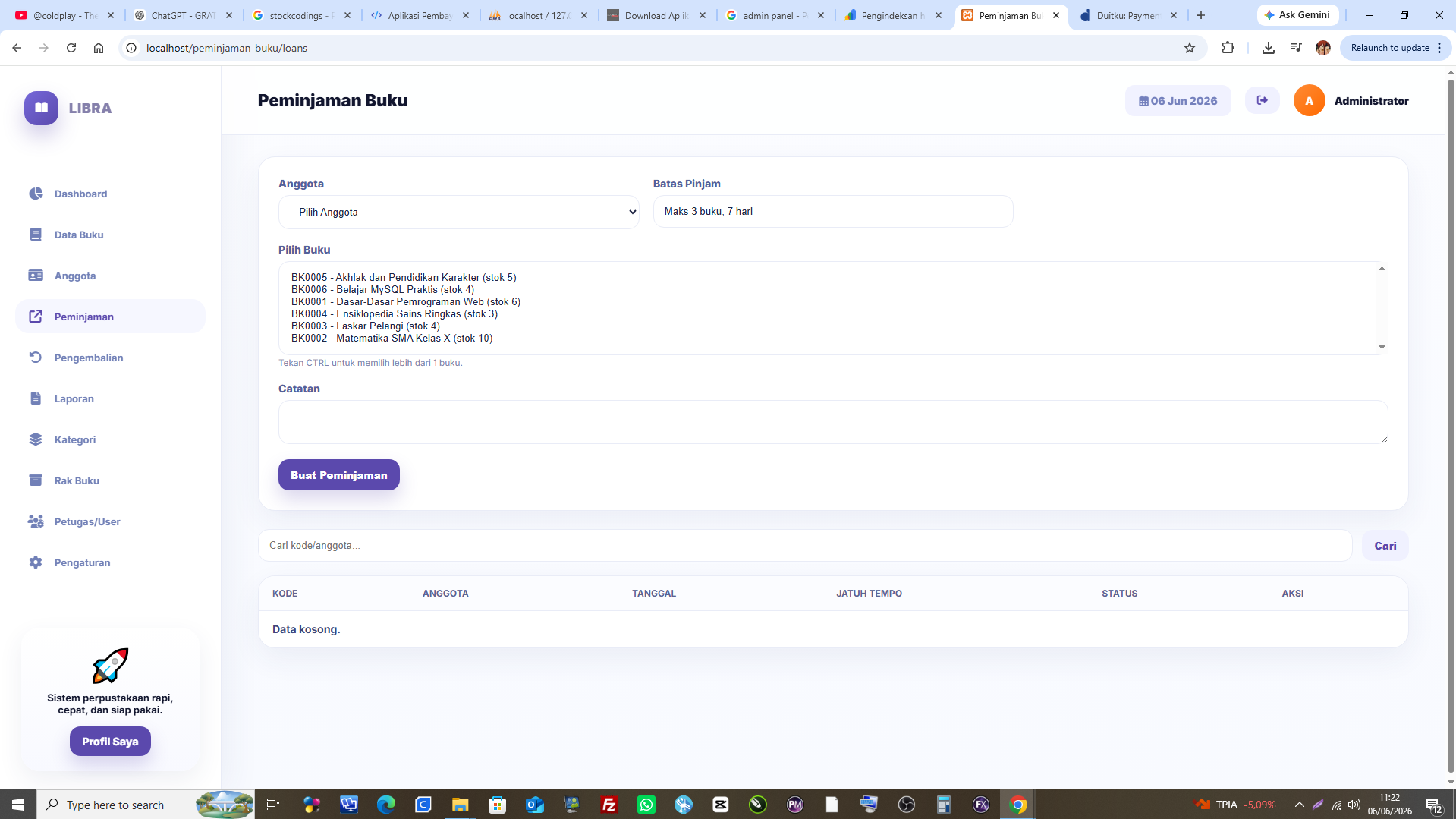Image resolution: width=1456 pixels, height=819 pixels.
Task: Click the Pengaturan gear icon
Action: (x=36, y=562)
